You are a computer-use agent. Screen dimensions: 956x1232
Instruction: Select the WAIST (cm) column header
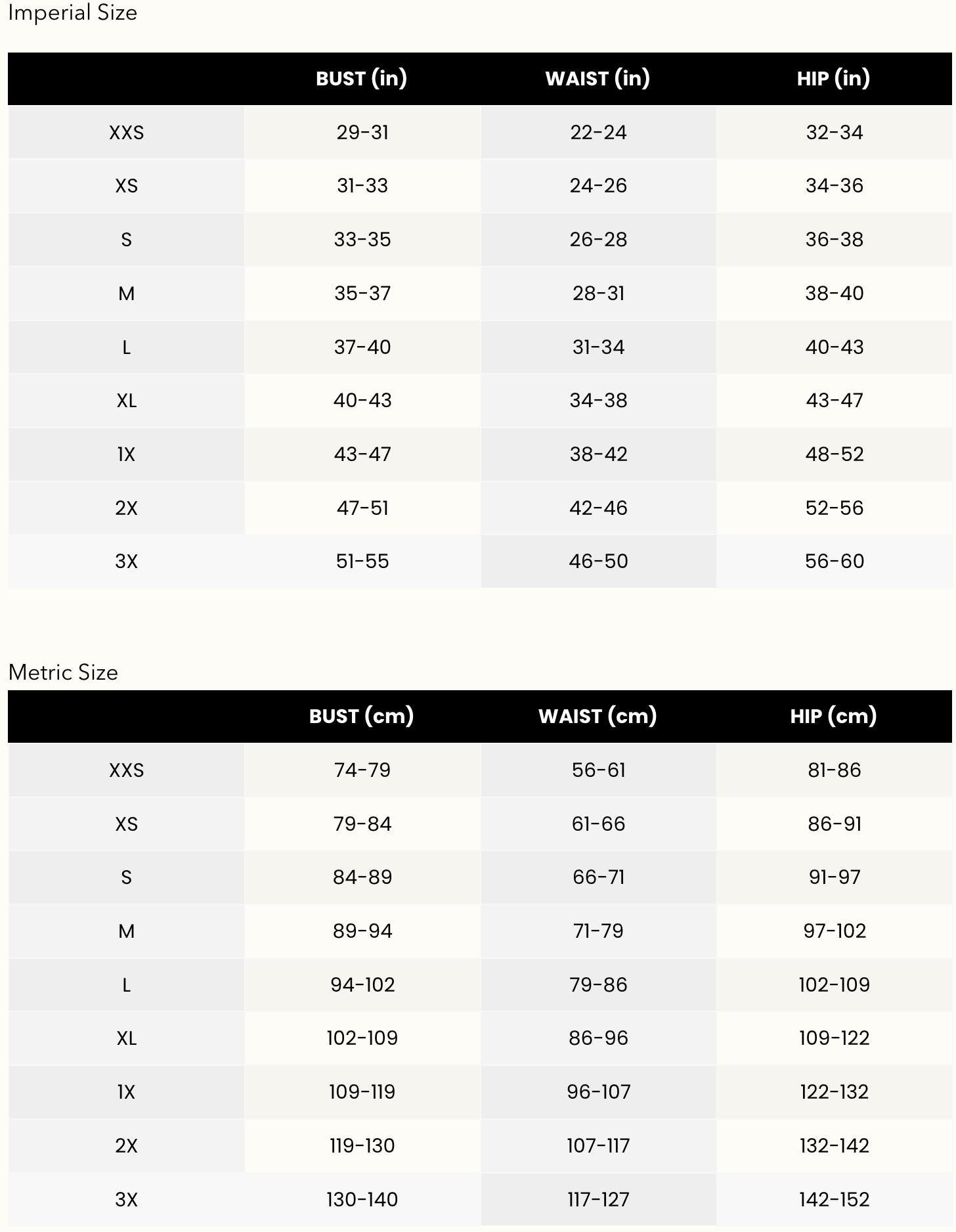tap(597, 716)
